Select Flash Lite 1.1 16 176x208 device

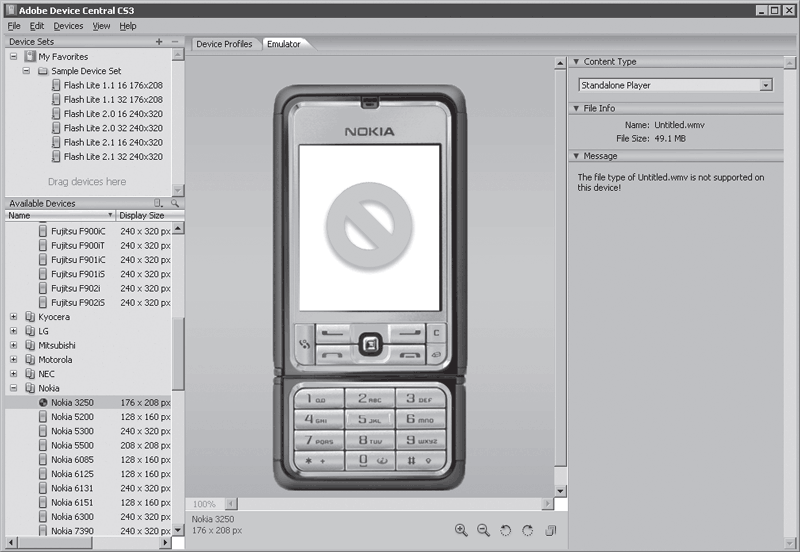tap(107, 85)
